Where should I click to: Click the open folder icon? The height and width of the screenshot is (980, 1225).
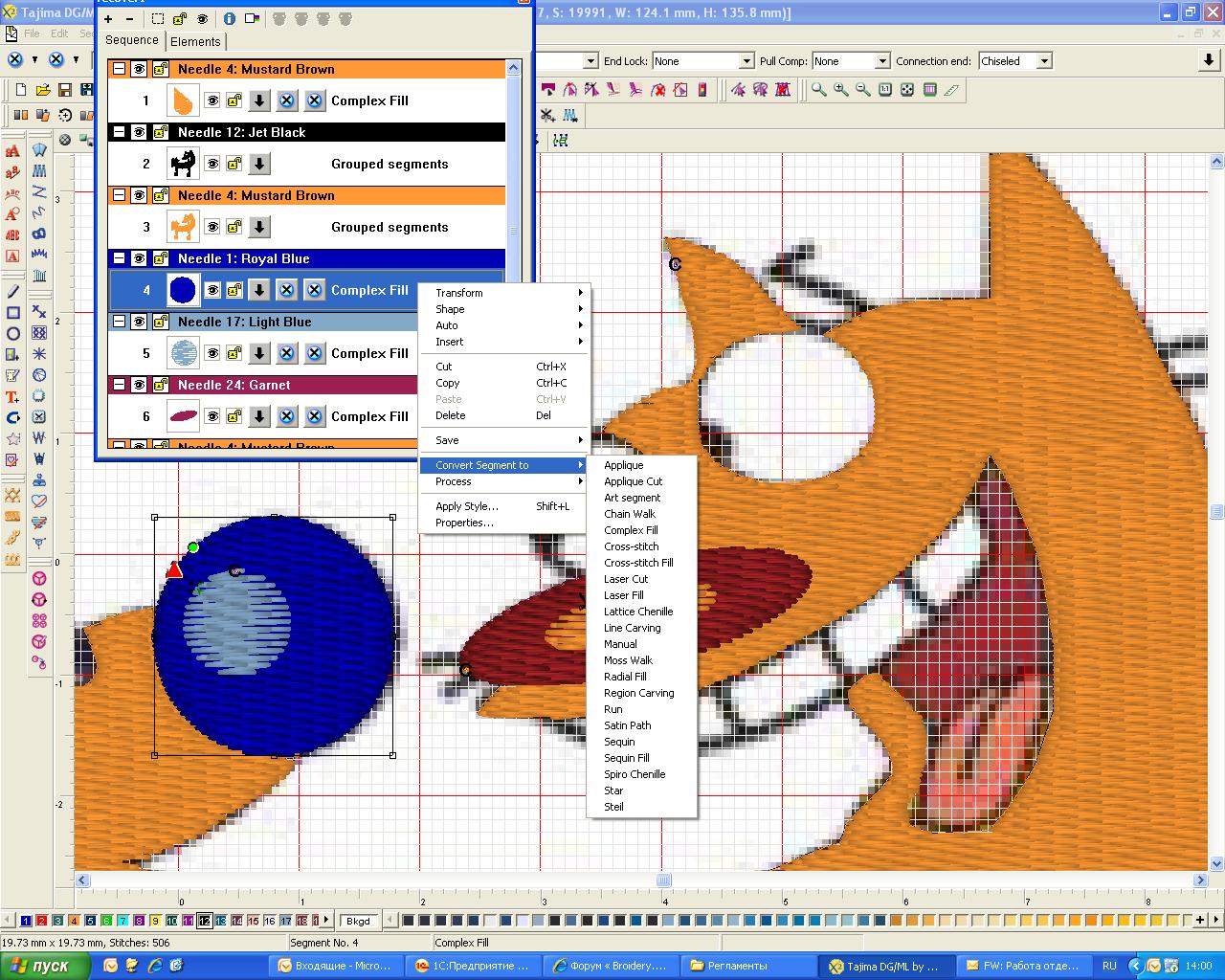click(43, 90)
